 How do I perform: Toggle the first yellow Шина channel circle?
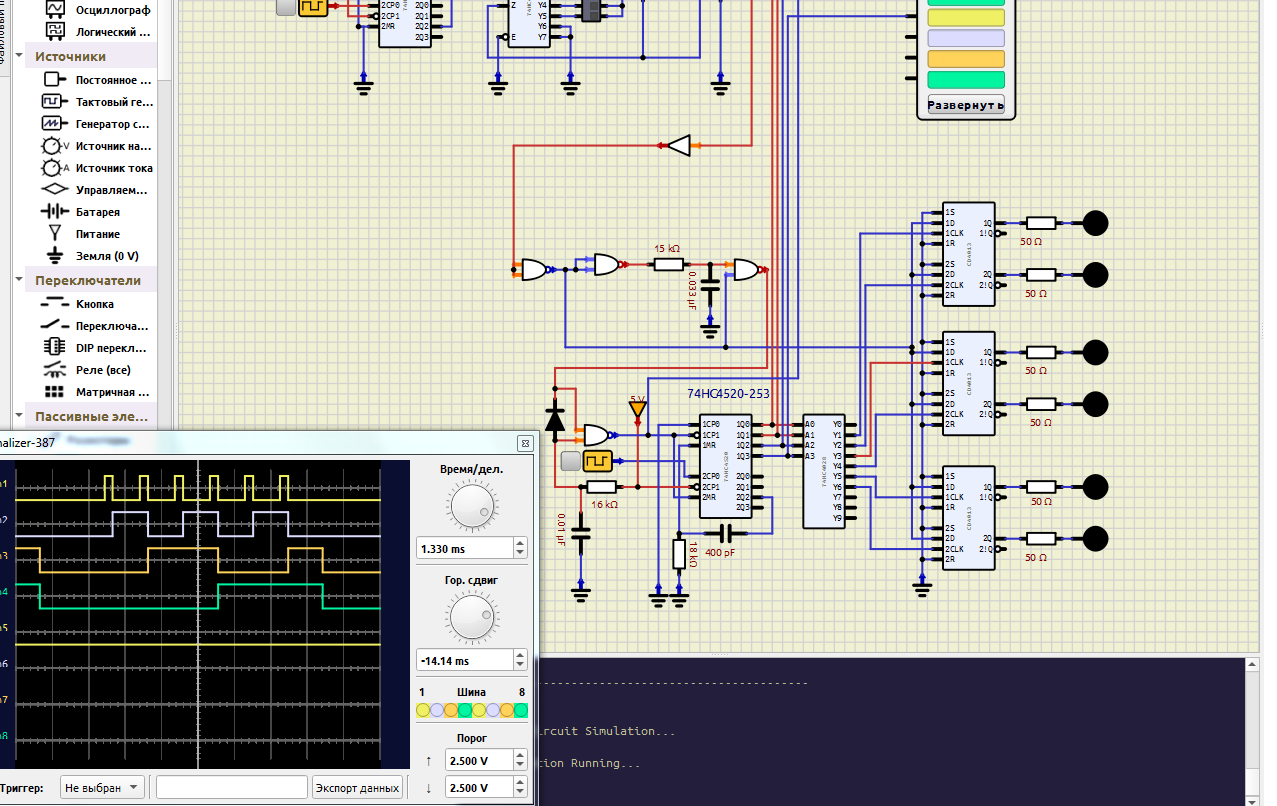click(423, 710)
